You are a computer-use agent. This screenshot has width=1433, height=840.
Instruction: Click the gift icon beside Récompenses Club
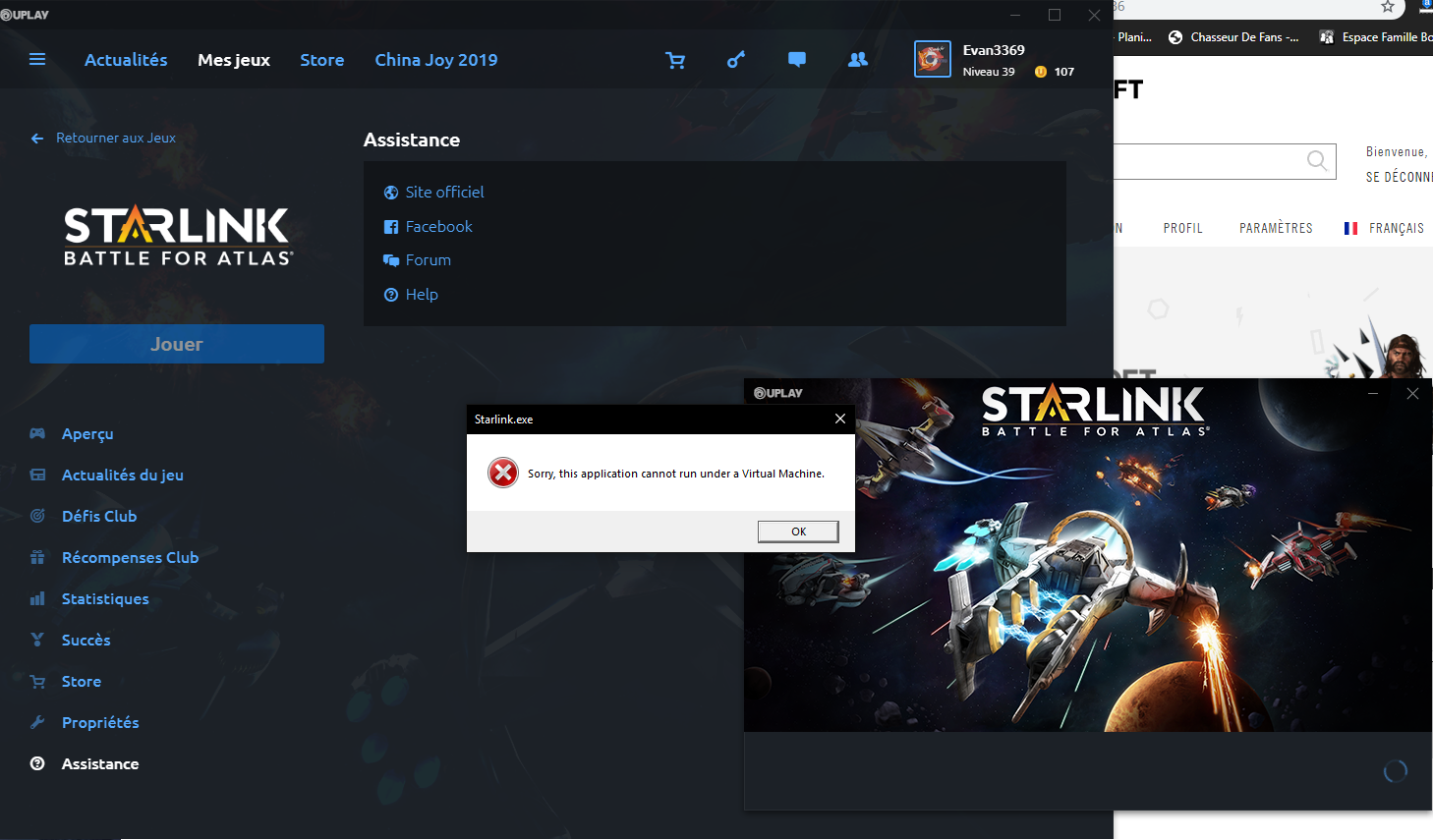click(37, 557)
